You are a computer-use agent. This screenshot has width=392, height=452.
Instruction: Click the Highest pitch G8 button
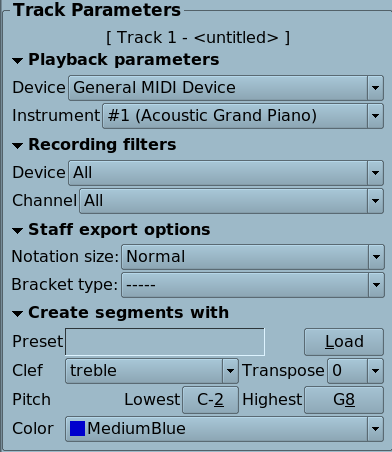click(x=344, y=400)
